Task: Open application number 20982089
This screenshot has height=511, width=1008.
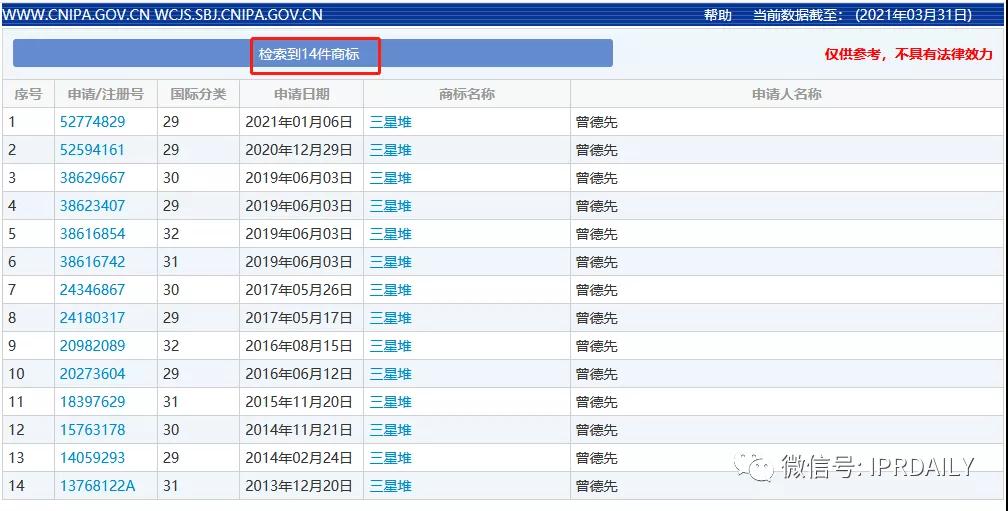Action: tap(93, 345)
